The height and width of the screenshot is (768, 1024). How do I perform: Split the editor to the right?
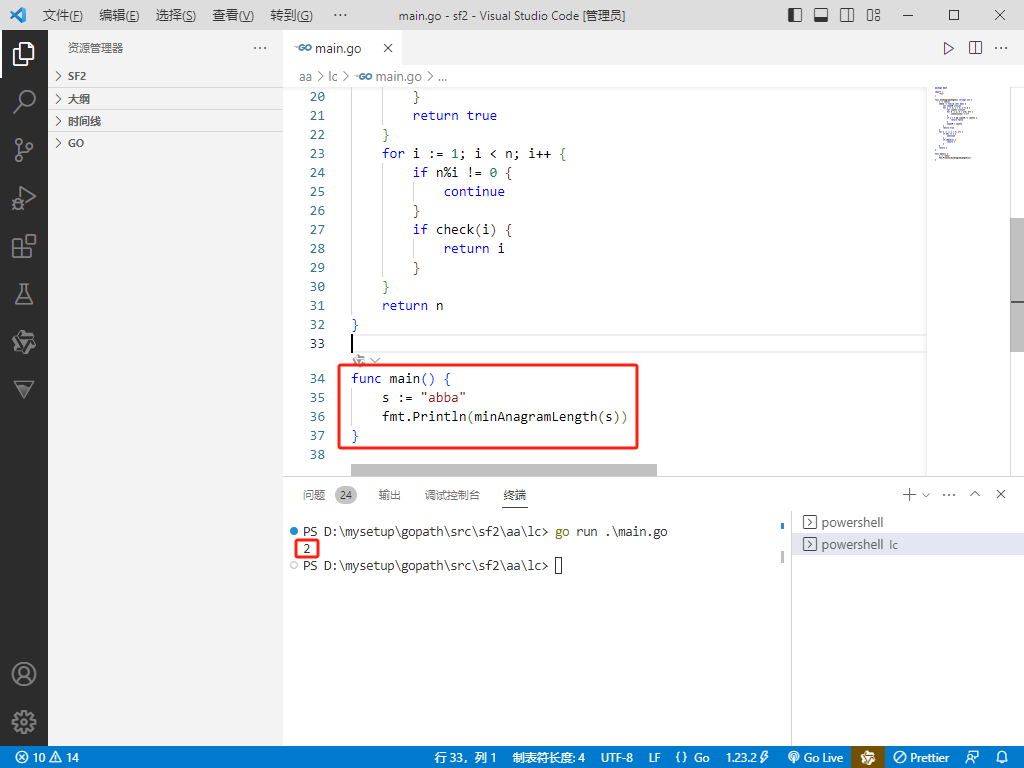(975, 48)
